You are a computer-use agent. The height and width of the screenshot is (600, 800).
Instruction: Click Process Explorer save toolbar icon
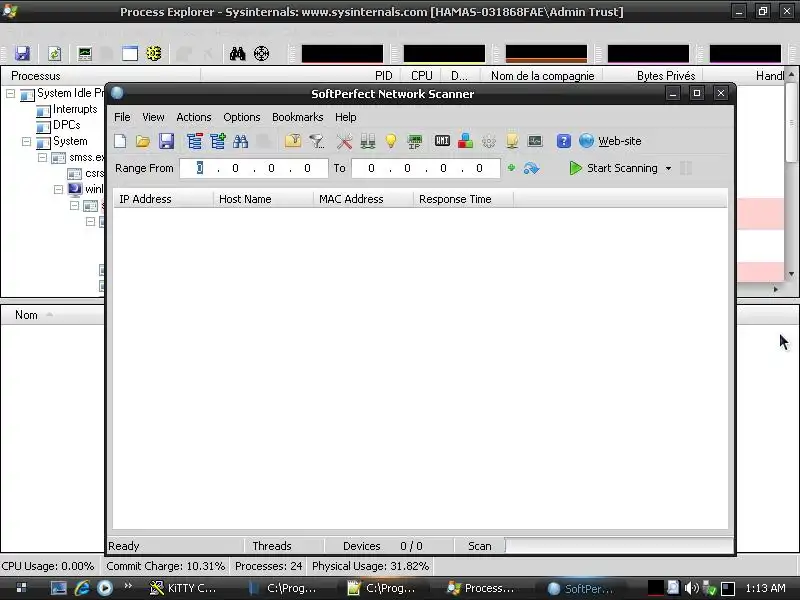pos(22,54)
